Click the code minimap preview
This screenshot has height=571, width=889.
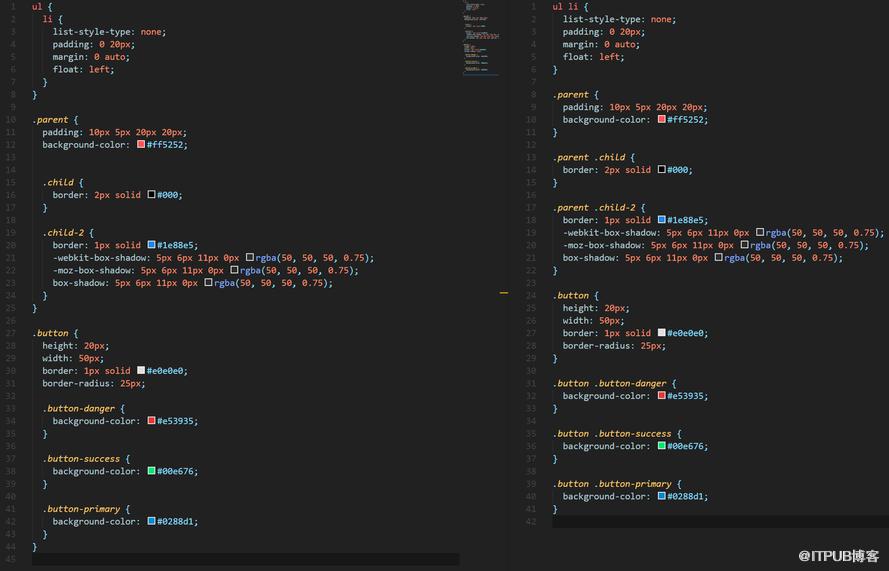481,37
